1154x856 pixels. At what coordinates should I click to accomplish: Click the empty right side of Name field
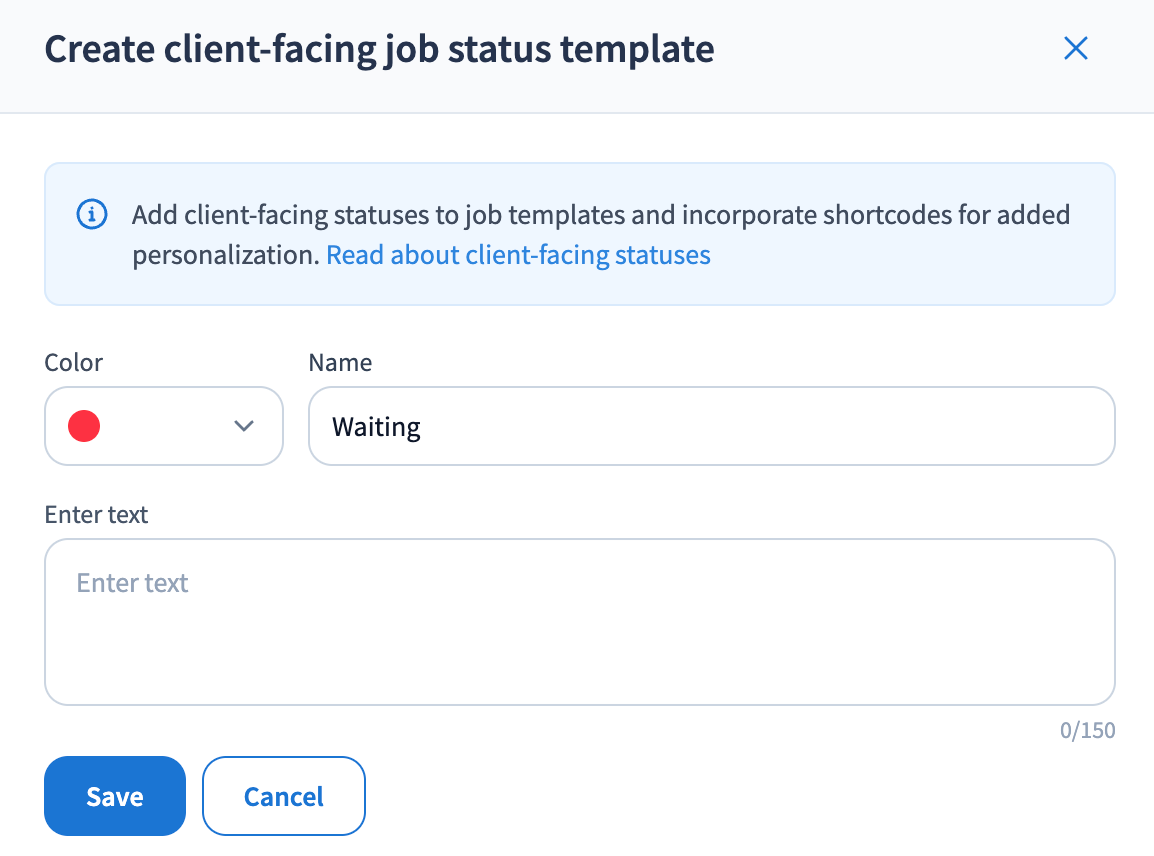pos(900,427)
